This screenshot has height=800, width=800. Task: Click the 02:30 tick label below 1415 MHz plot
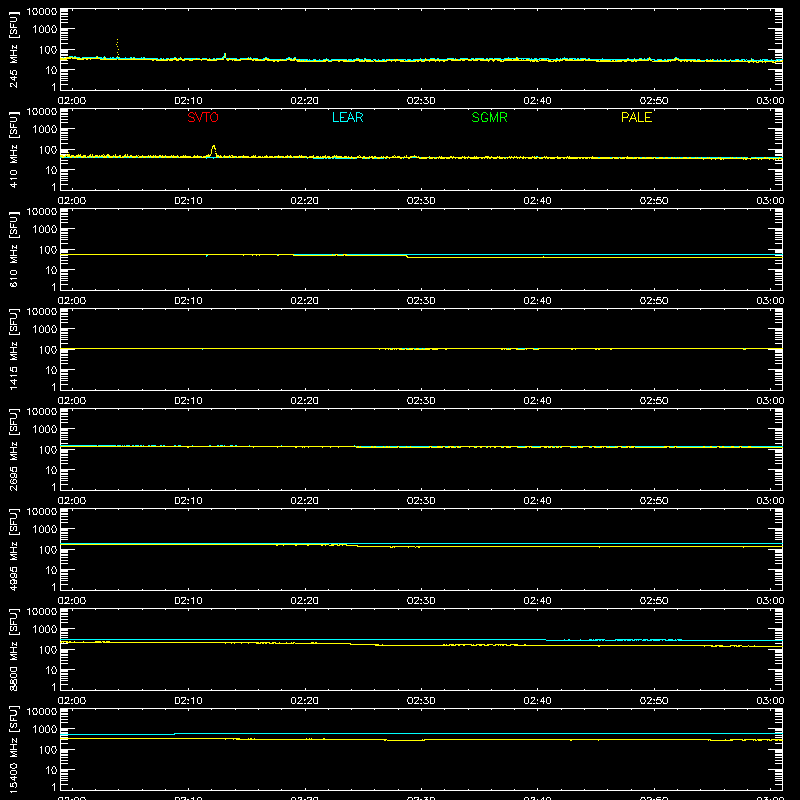coord(421,401)
